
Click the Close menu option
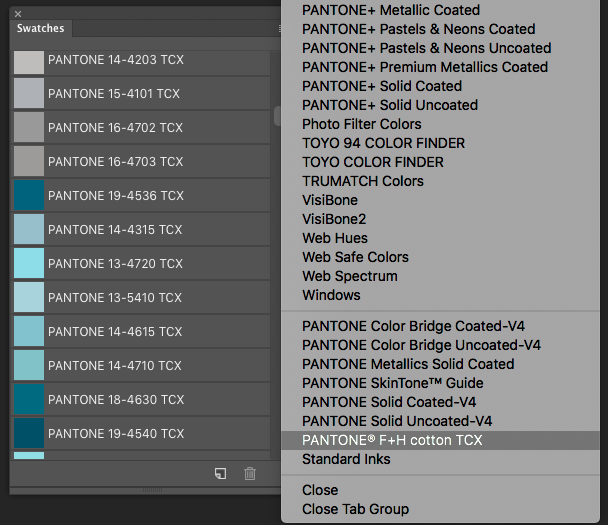tap(320, 490)
